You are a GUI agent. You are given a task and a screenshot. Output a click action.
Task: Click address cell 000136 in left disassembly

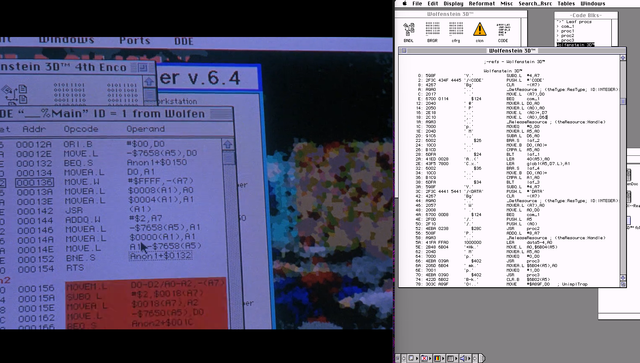(x=34, y=182)
